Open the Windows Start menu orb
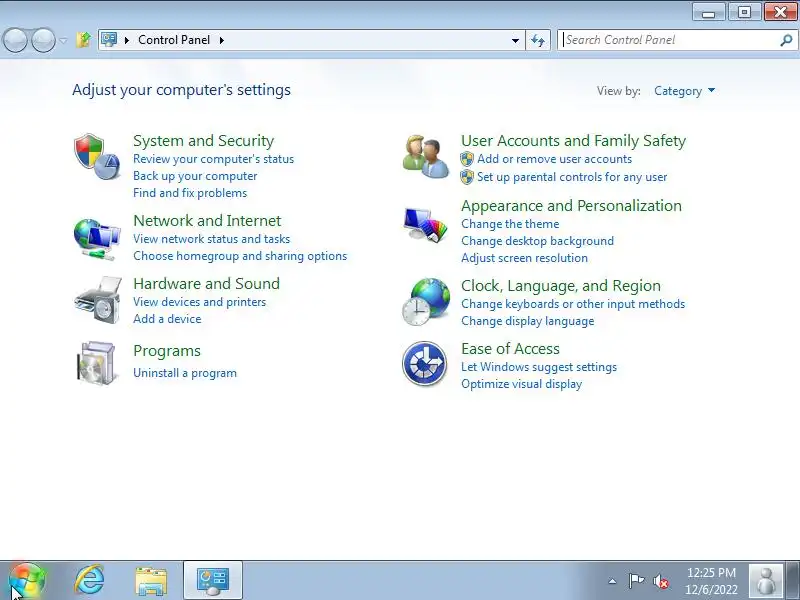Viewport: 800px width, 600px height. point(27,581)
